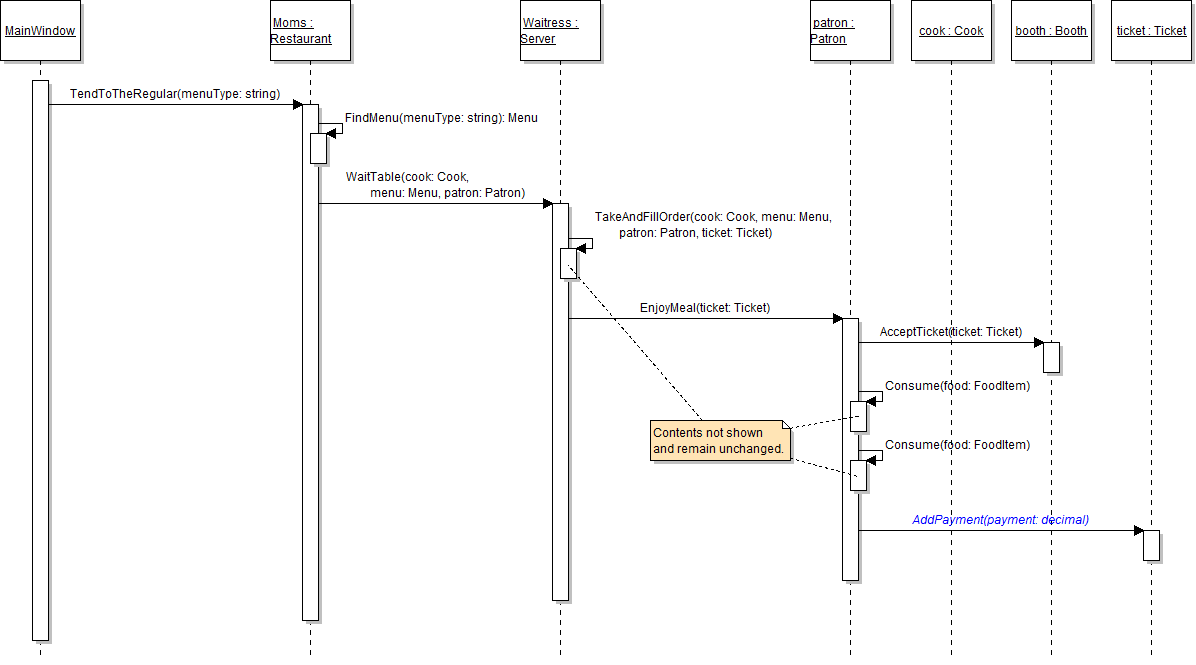The height and width of the screenshot is (665, 1196).
Task: Select the FindMenu self-call message label
Action: 441,118
